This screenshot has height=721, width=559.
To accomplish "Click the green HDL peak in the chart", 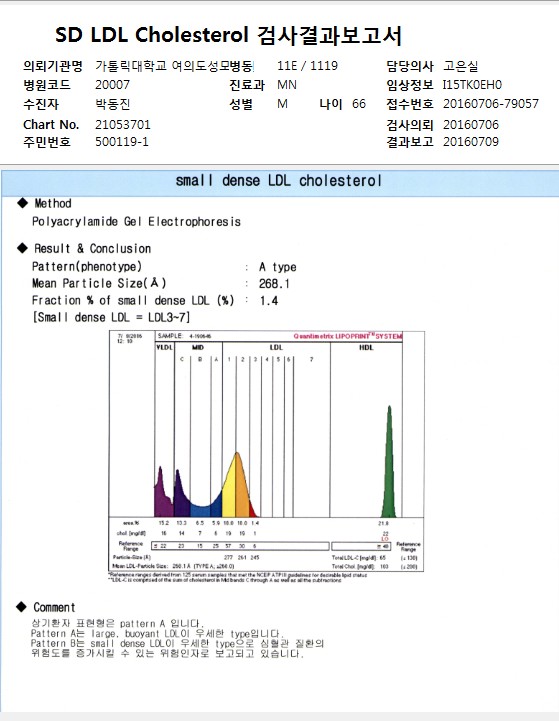I will point(389,464).
